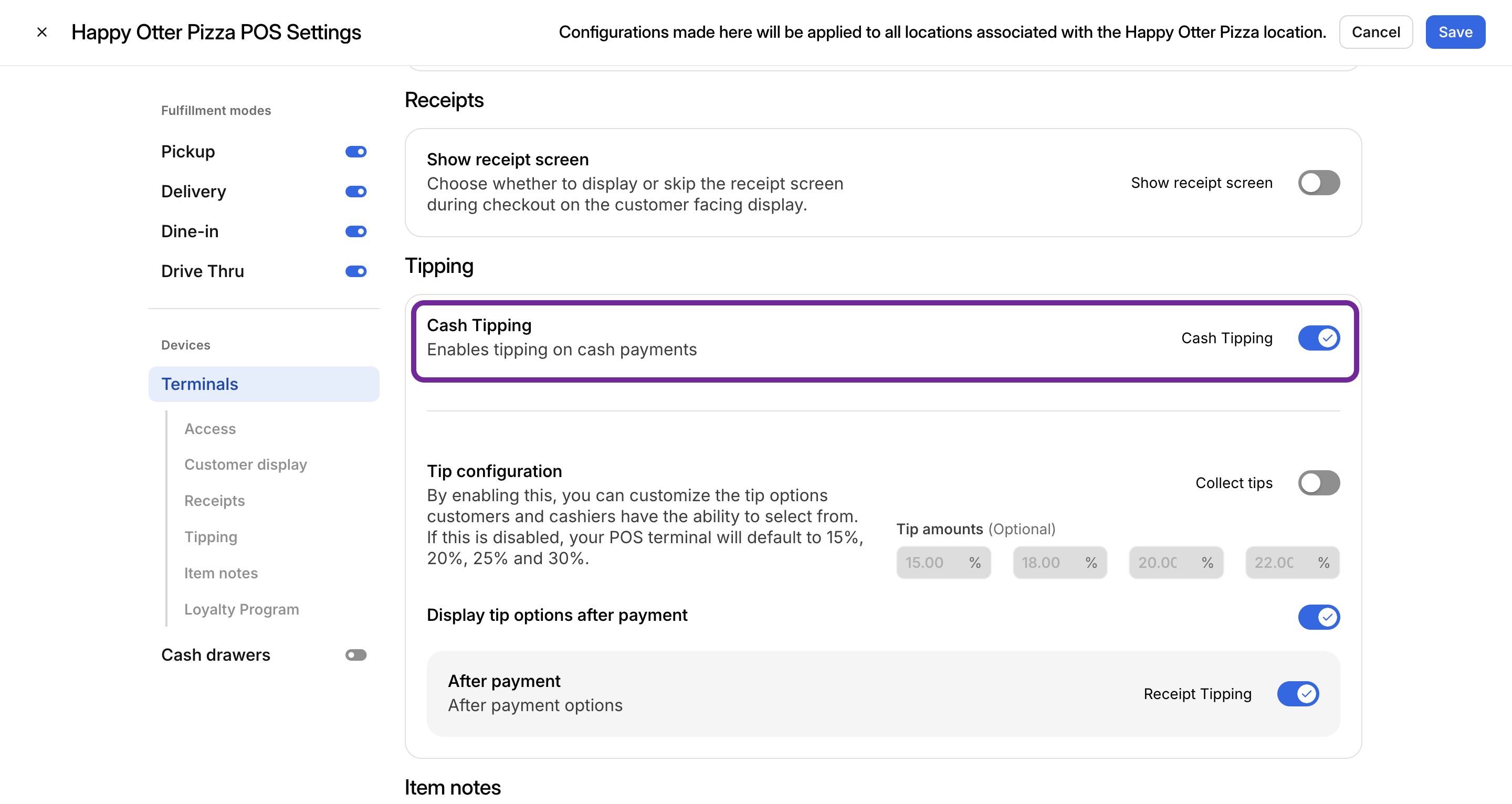Click the Save button
The width and height of the screenshot is (1512, 804).
(x=1455, y=33)
